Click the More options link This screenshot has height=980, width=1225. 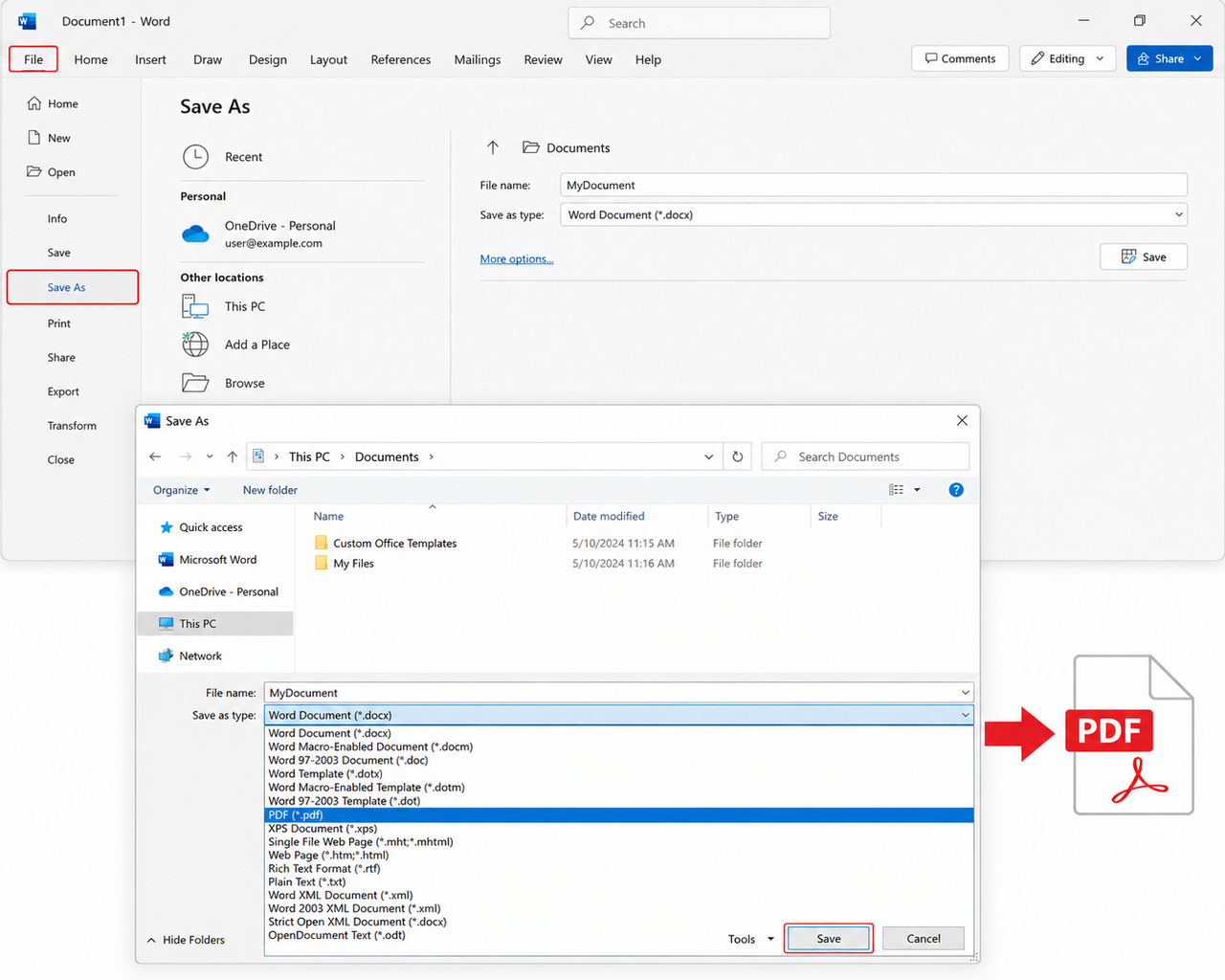[517, 258]
